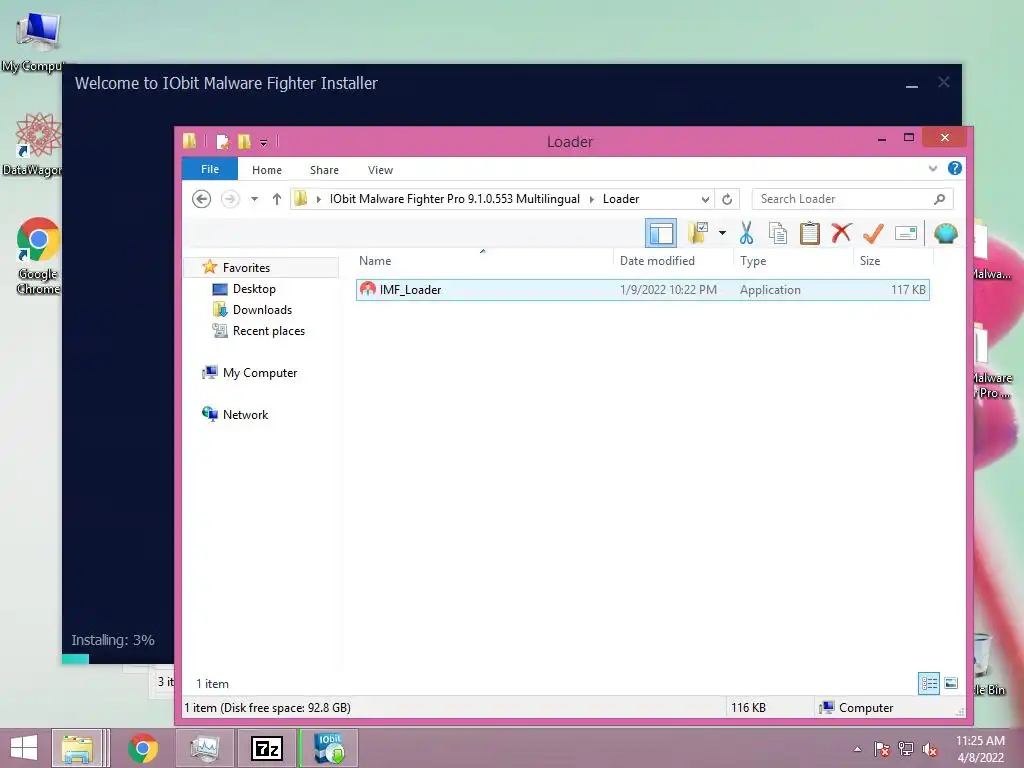Image resolution: width=1024 pixels, height=768 pixels.
Task: Minimize the IObit Malware Fighter Installer window
Action: [x=912, y=84]
